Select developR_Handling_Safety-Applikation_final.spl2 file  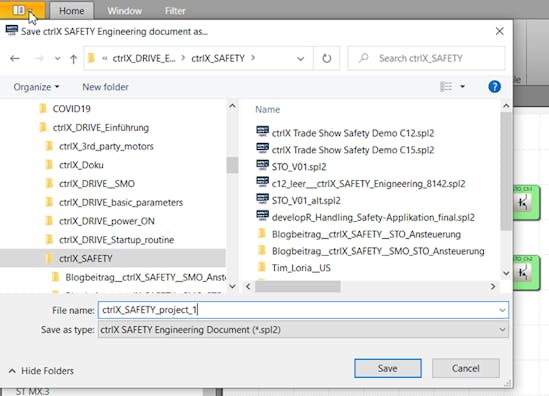point(373,217)
